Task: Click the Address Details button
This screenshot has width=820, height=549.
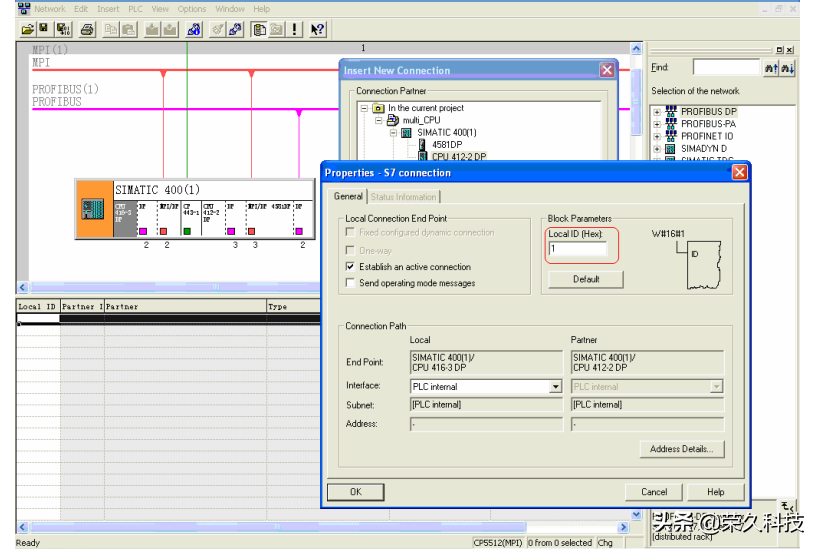Action: (680, 450)
